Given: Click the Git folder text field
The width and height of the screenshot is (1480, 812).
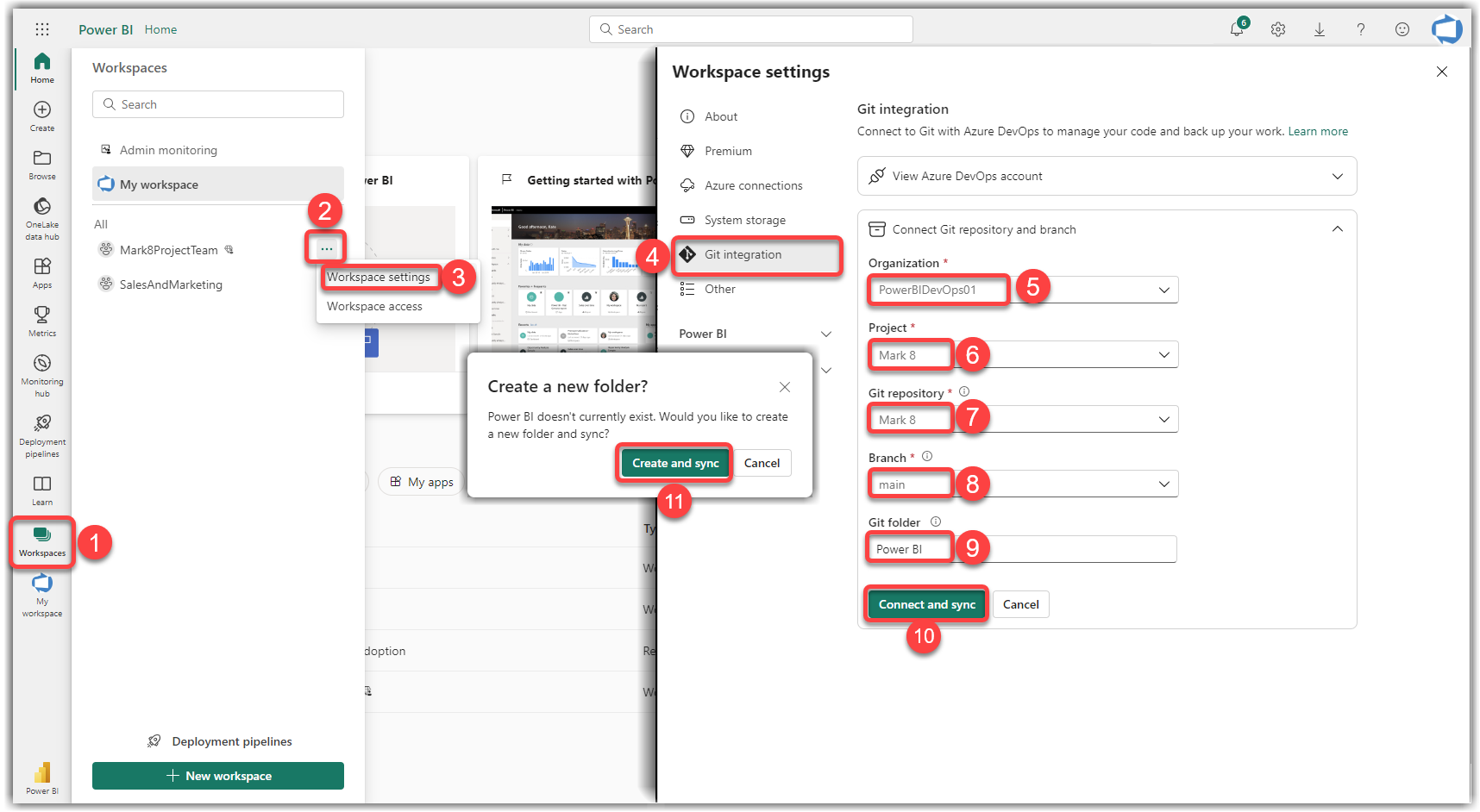Looking at the screenshot, I should 1023,549.
